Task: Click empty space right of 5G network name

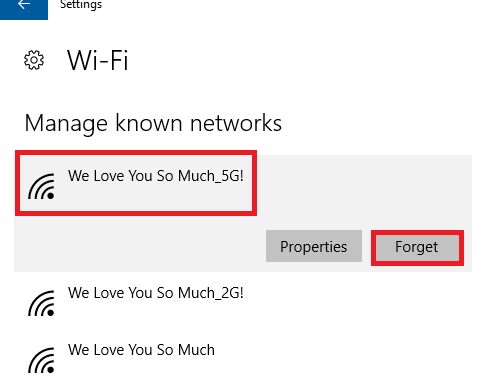Action: 363,183
